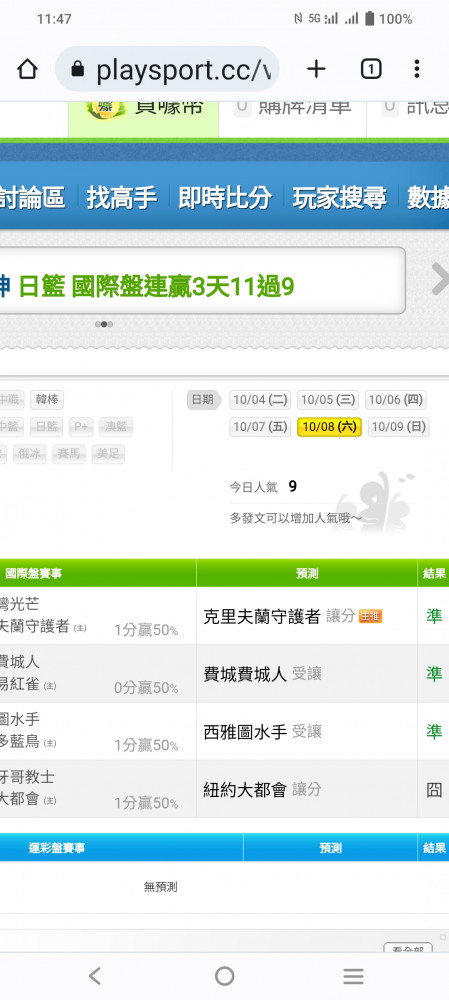The width and height of the screenshot is (449, 1000).
Task: Select the 俄冰 league filter
Action: (30, 454)
